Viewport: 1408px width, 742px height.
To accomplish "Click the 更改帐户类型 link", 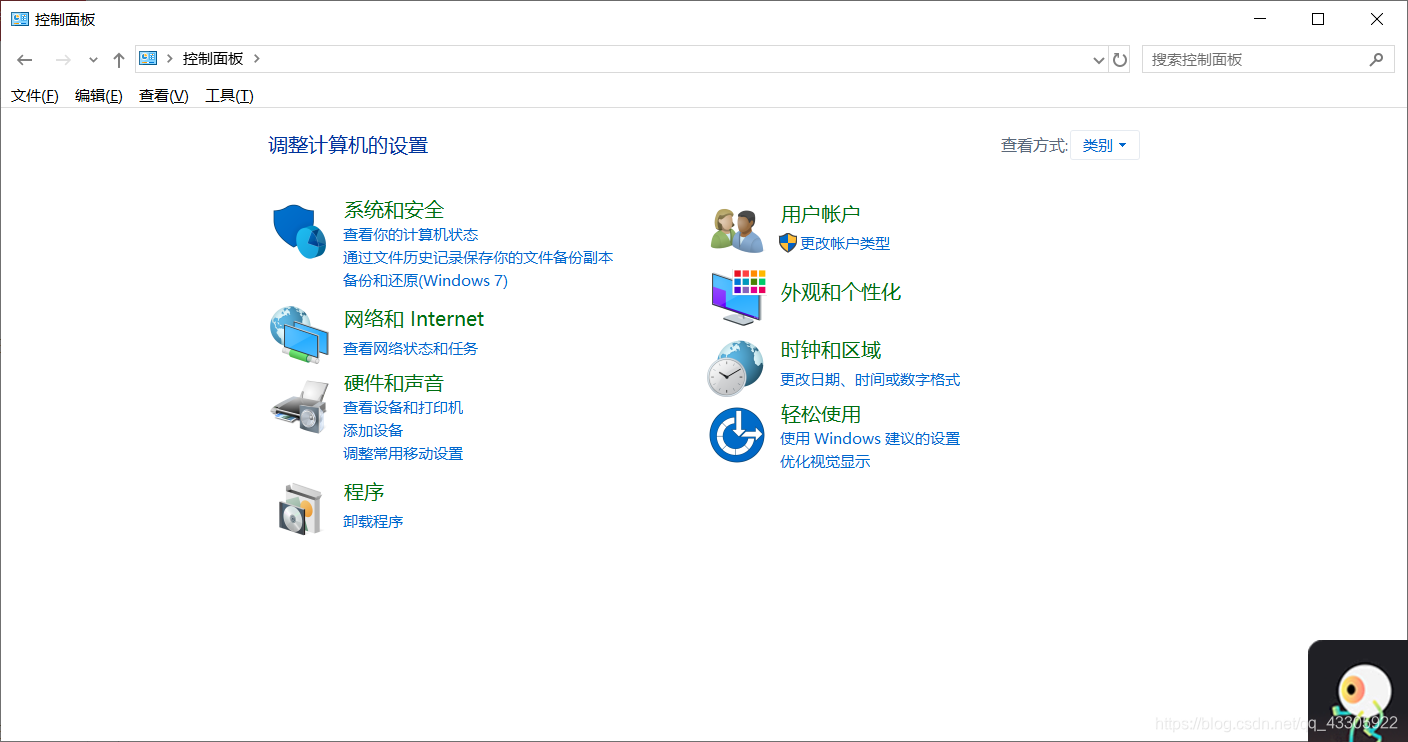I will 845,243.
